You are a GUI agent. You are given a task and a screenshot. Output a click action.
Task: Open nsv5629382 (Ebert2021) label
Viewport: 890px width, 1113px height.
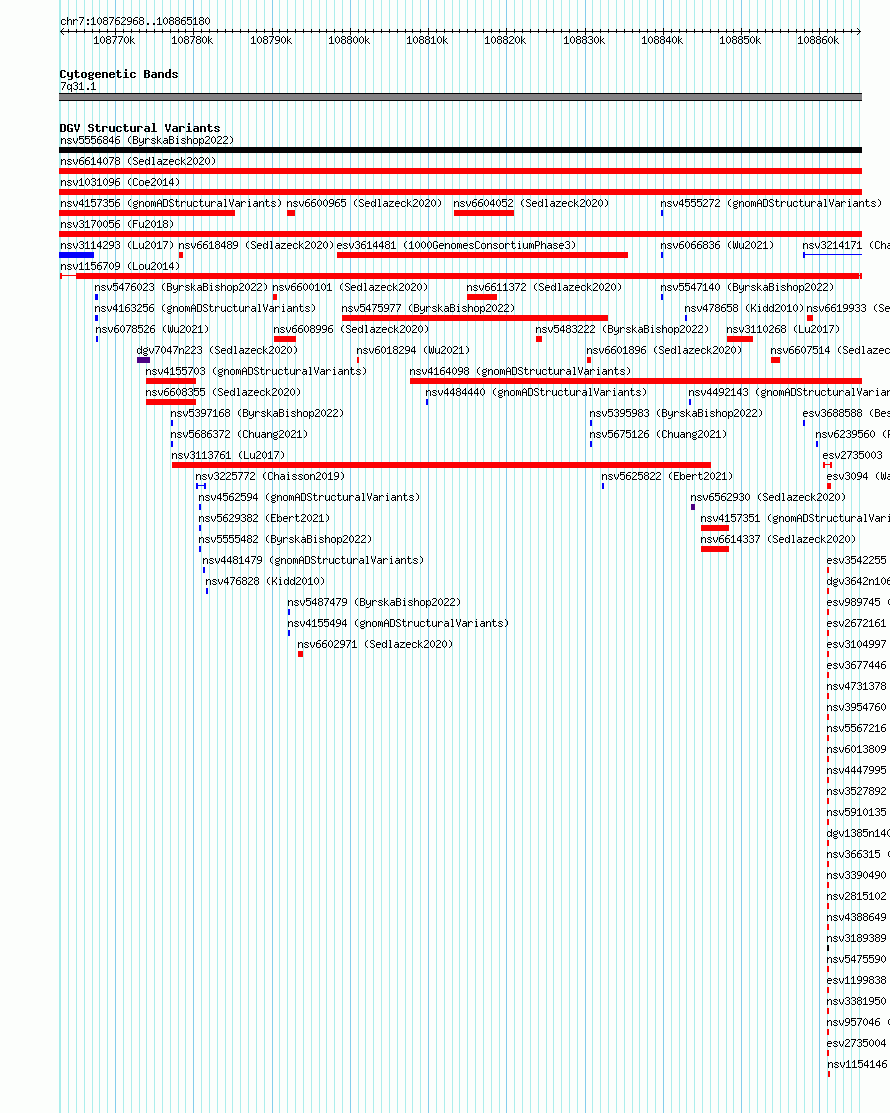264,518
